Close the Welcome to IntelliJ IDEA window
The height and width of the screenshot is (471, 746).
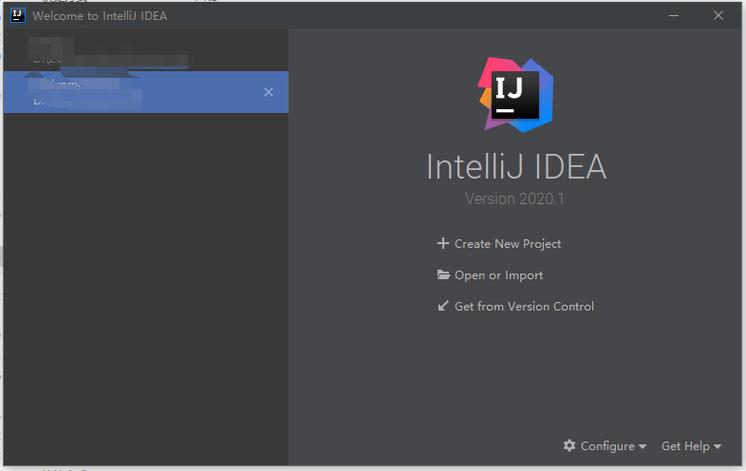coord(718,16)
